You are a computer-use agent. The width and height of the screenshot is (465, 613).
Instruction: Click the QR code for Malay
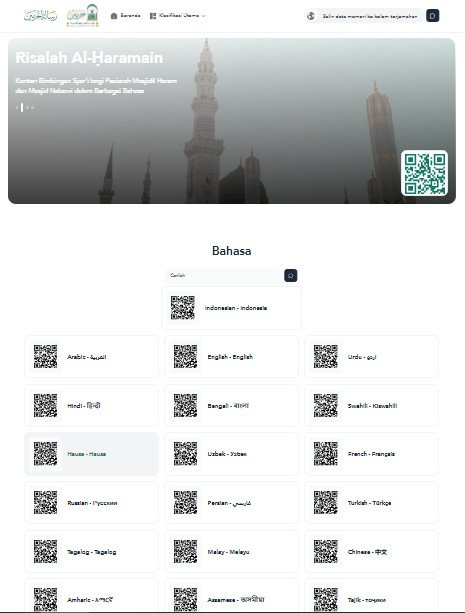pyautogui.click(x=185, y=552)
